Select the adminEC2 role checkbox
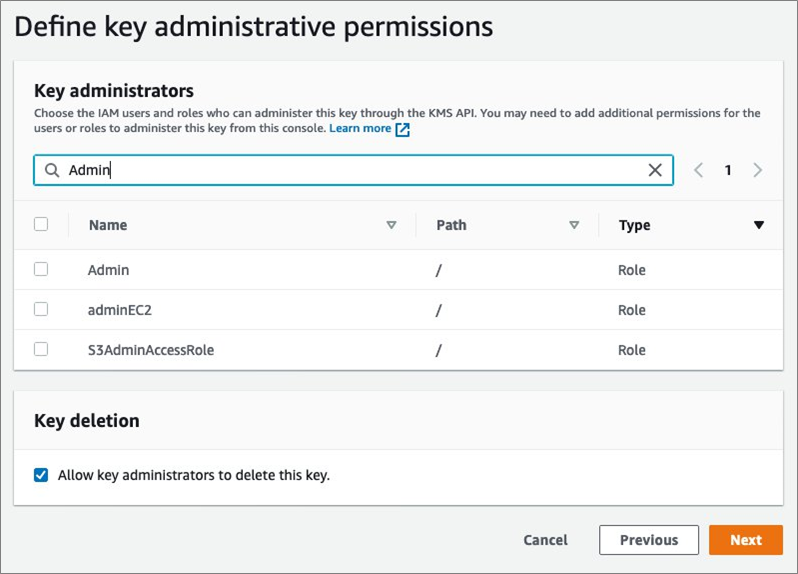Image resolution: width=798 pixels, height=574 pixels. 41,309
